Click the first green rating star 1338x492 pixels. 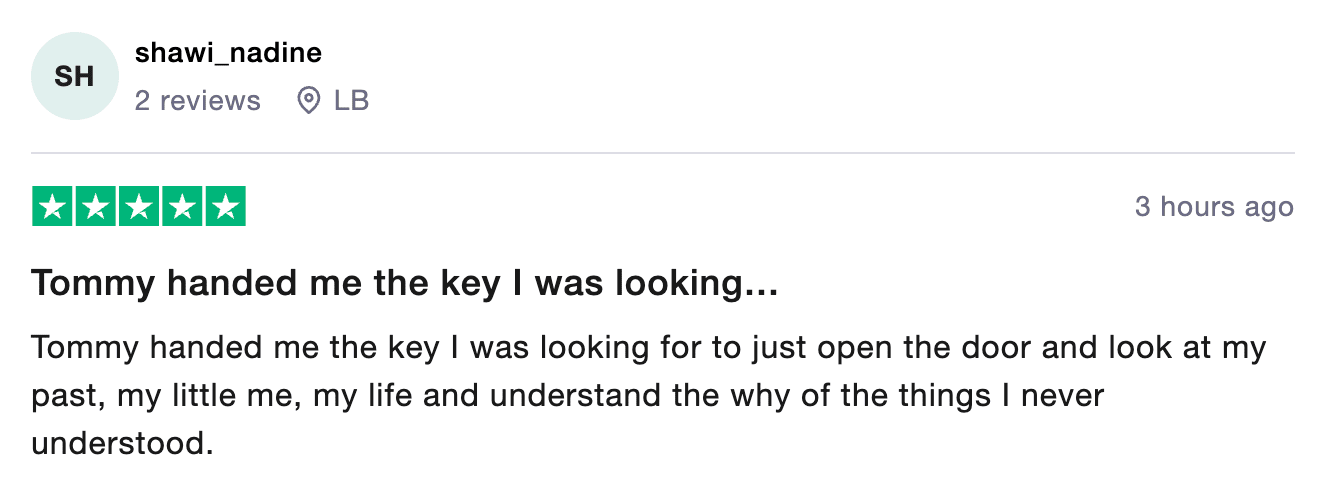[52, 206]
